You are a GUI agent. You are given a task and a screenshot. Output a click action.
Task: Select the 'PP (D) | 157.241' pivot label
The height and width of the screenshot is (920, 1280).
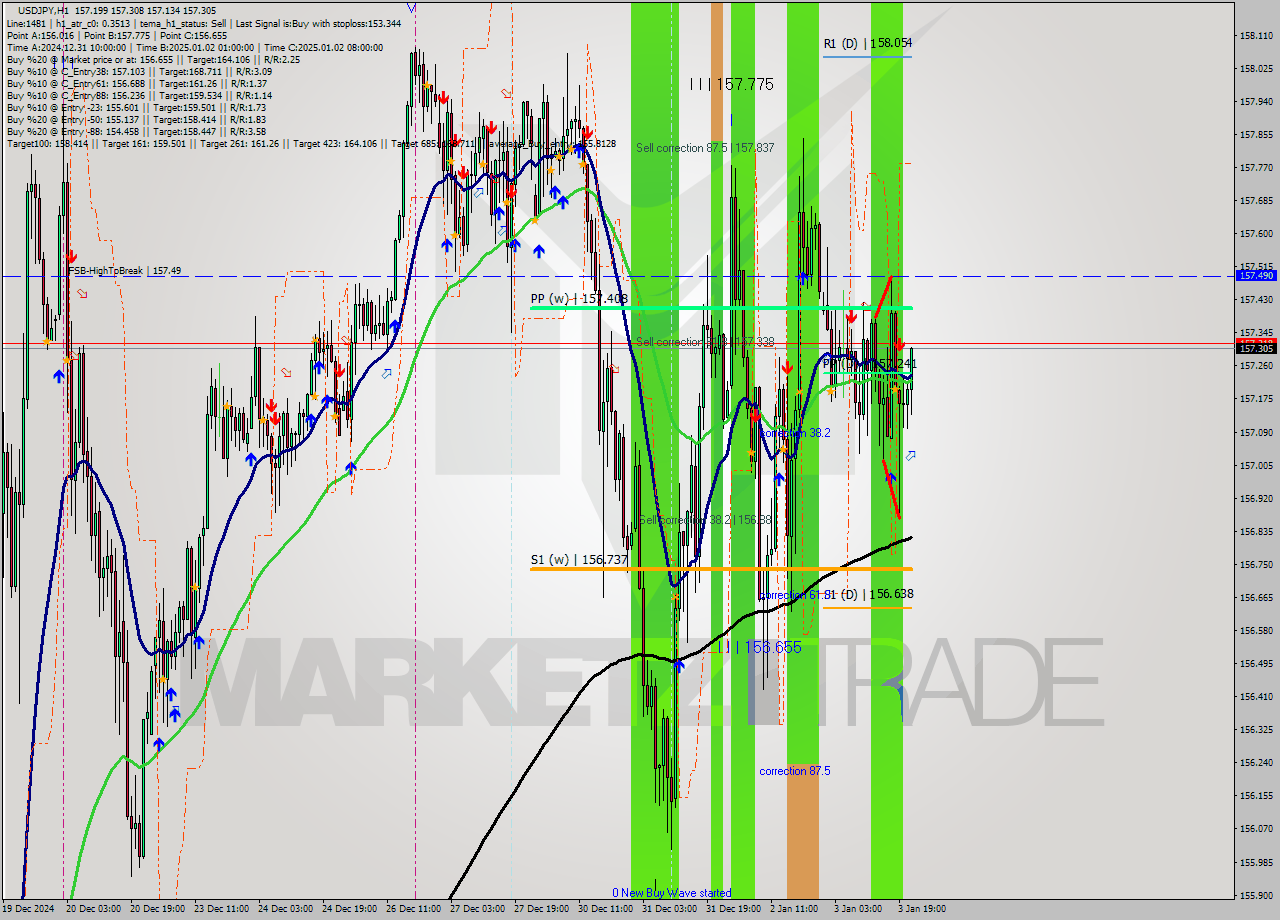point(869,364)
